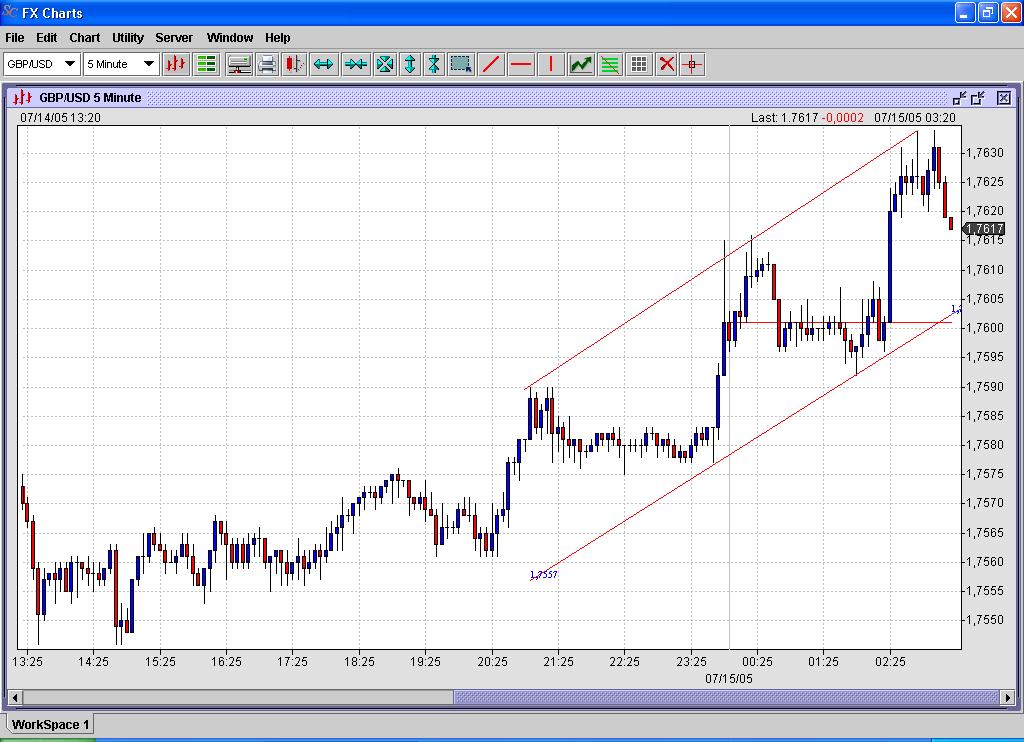Click the rectangle zoom selection tool

click(461, 64)
